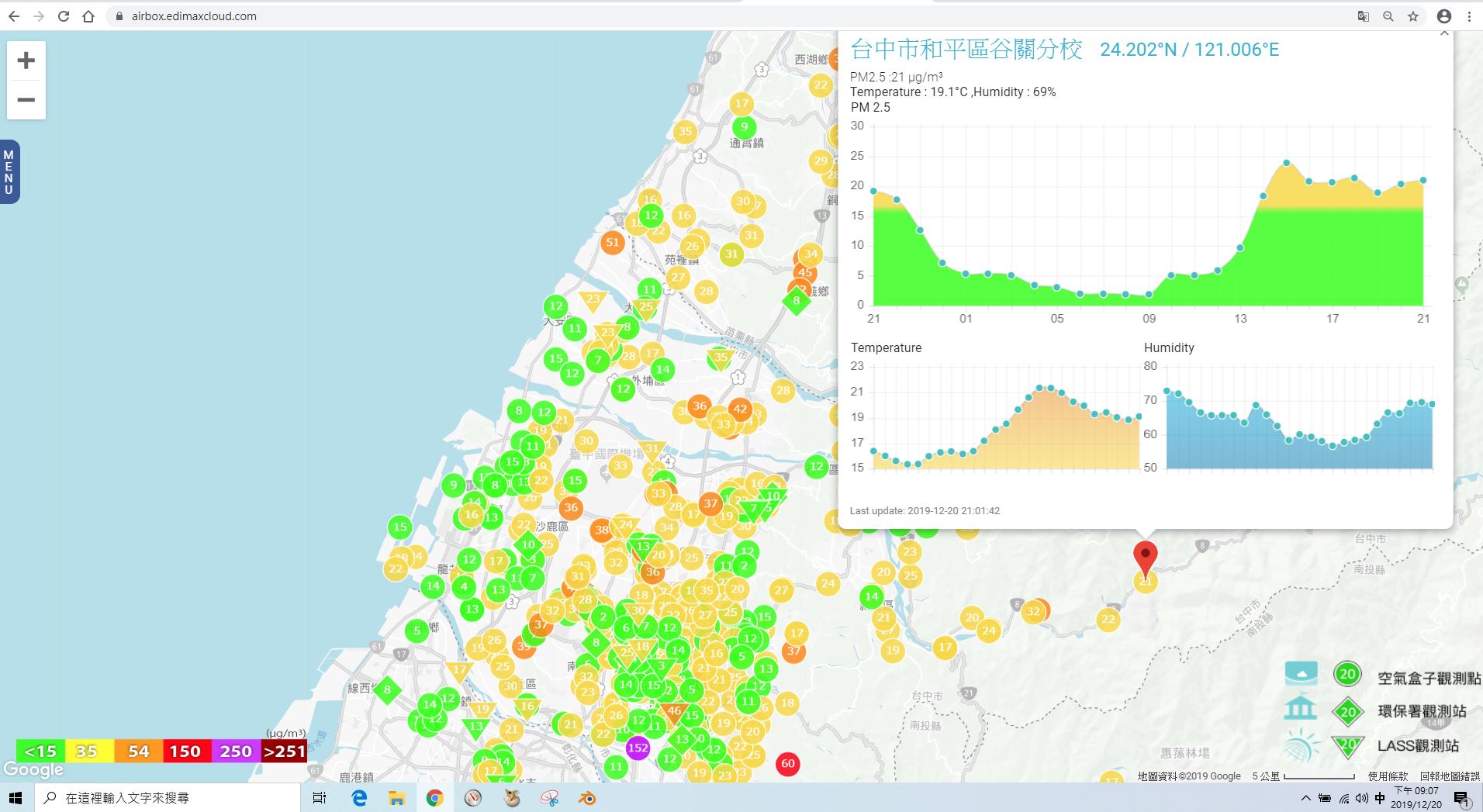This screenshot has height=812, width=1483.
Task: Open browser zoom magnifier icon
Action: click(x=1388, y=16)
